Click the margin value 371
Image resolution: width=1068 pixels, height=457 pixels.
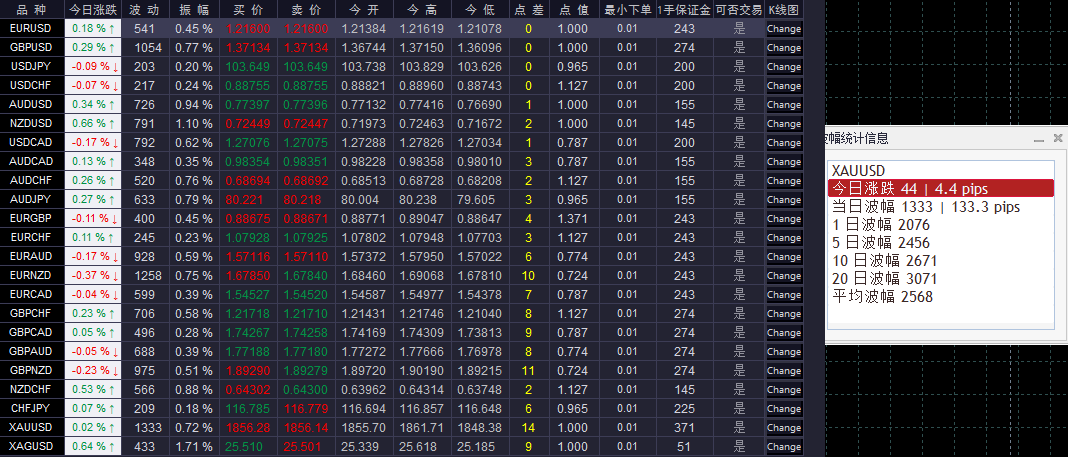point(685,428)
